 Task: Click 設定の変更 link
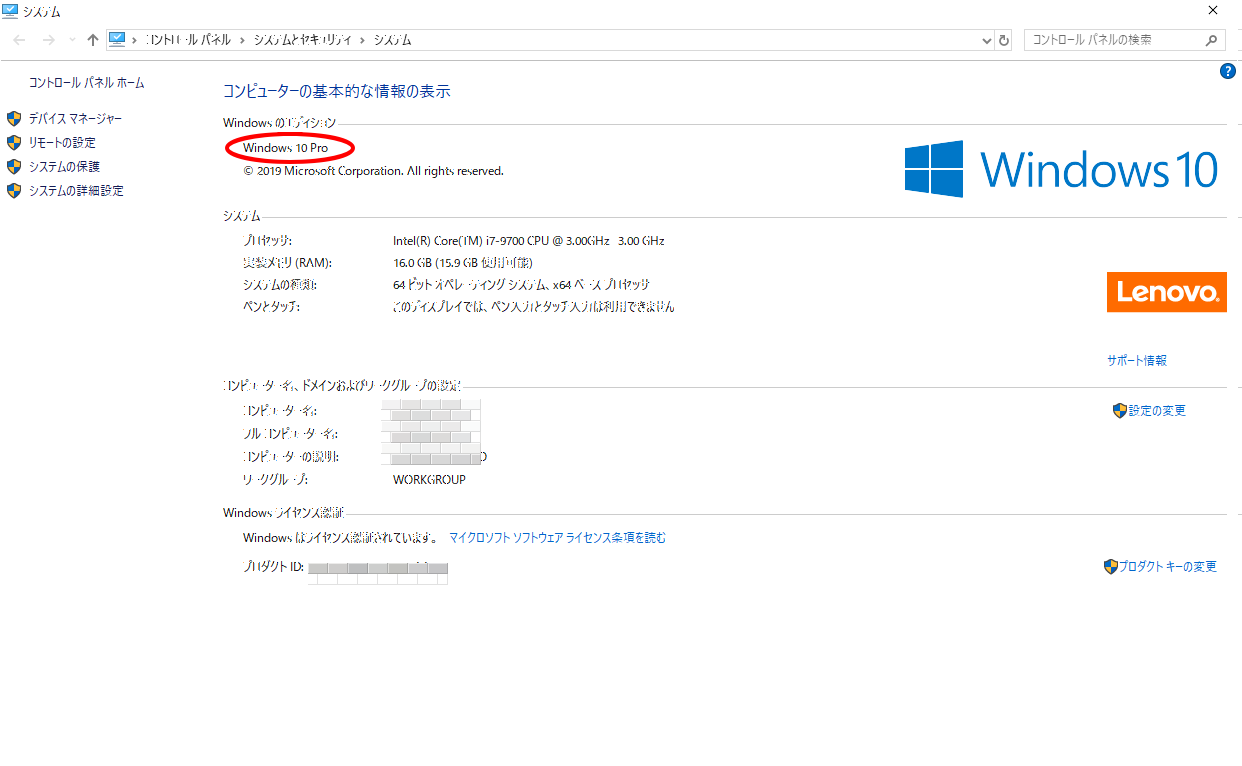coord(1157,410)
